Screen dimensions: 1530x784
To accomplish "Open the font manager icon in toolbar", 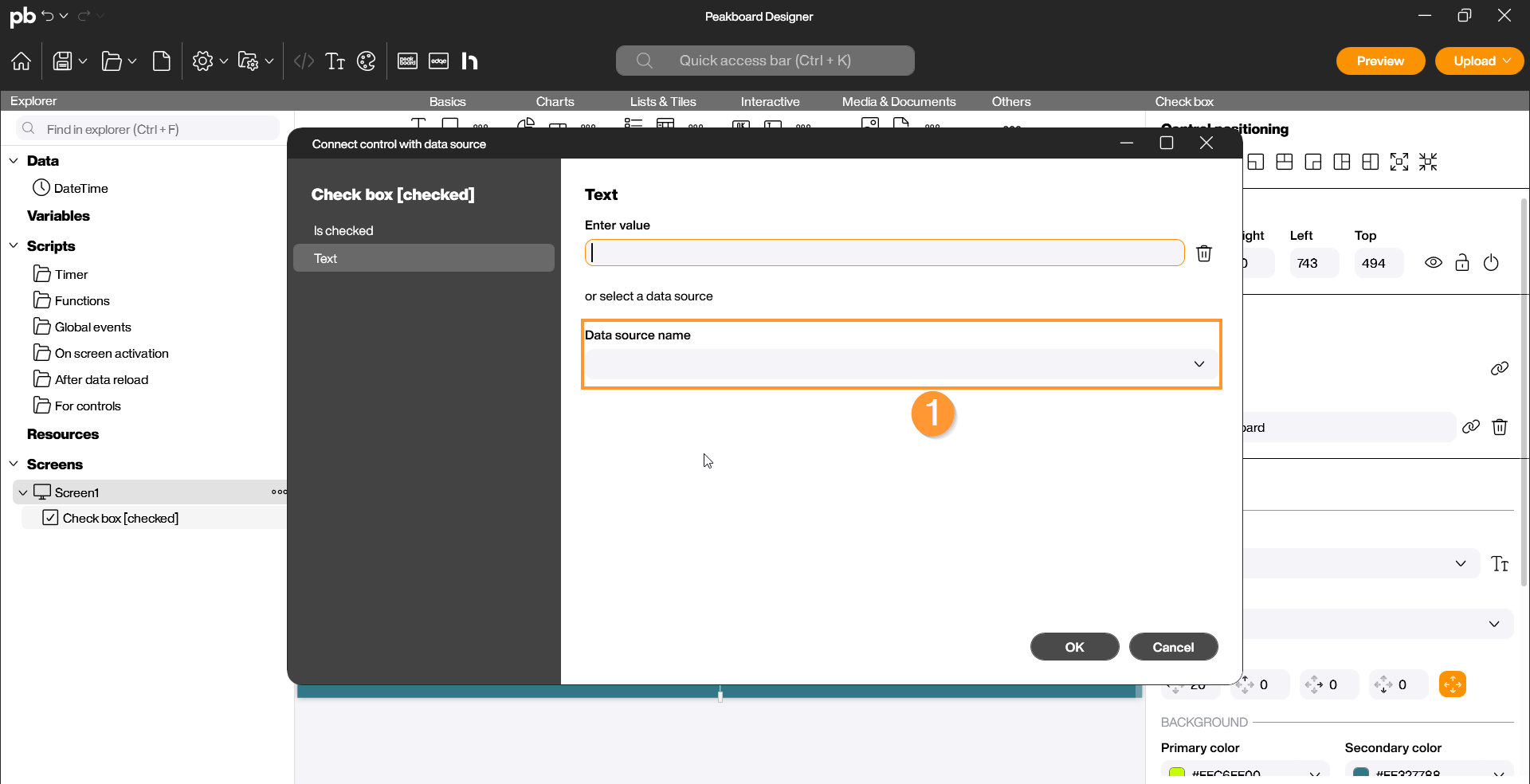I will [335, 61].
